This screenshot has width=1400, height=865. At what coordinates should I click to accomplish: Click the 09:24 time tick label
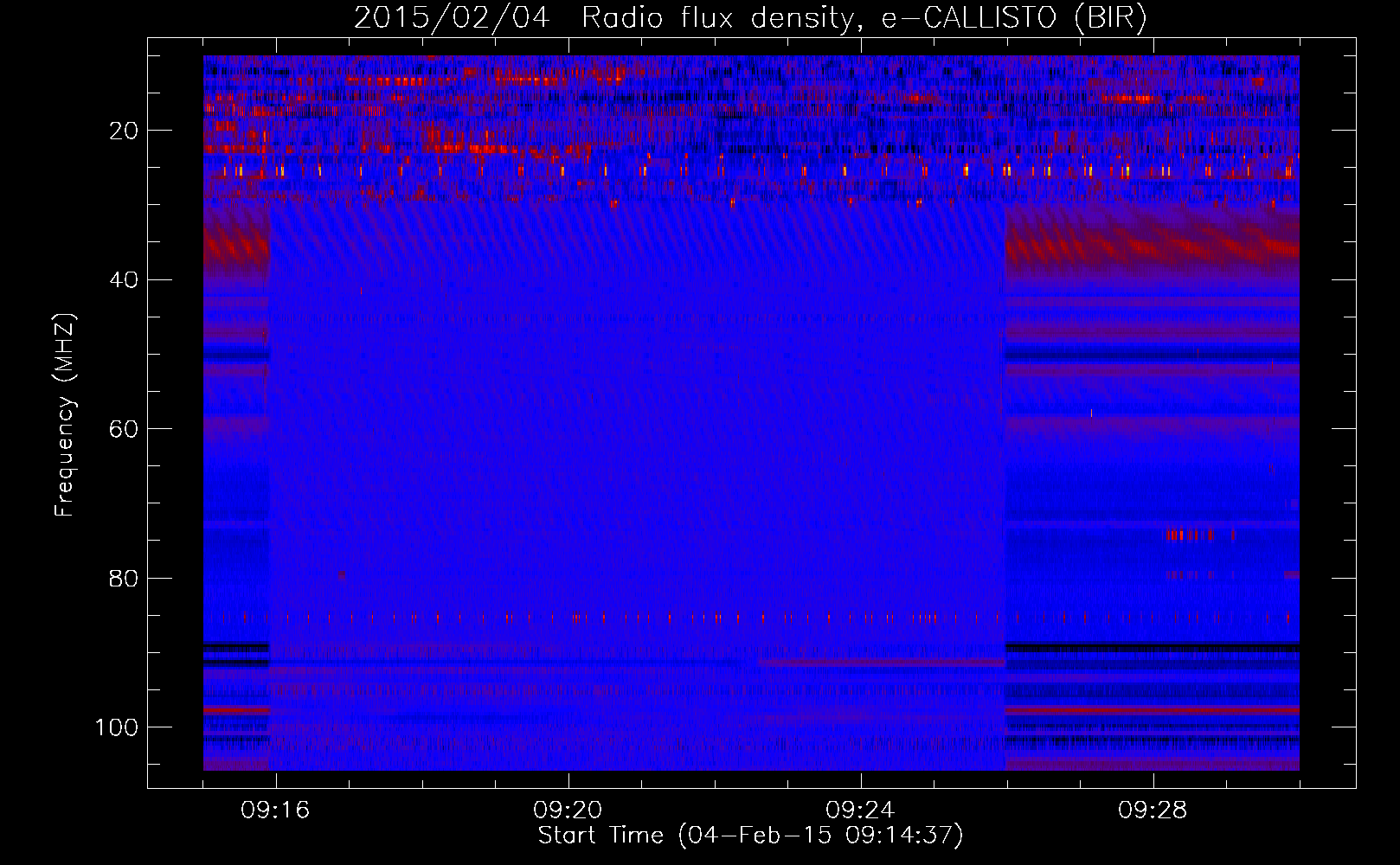pyautogui.click(x=860, y=811)
